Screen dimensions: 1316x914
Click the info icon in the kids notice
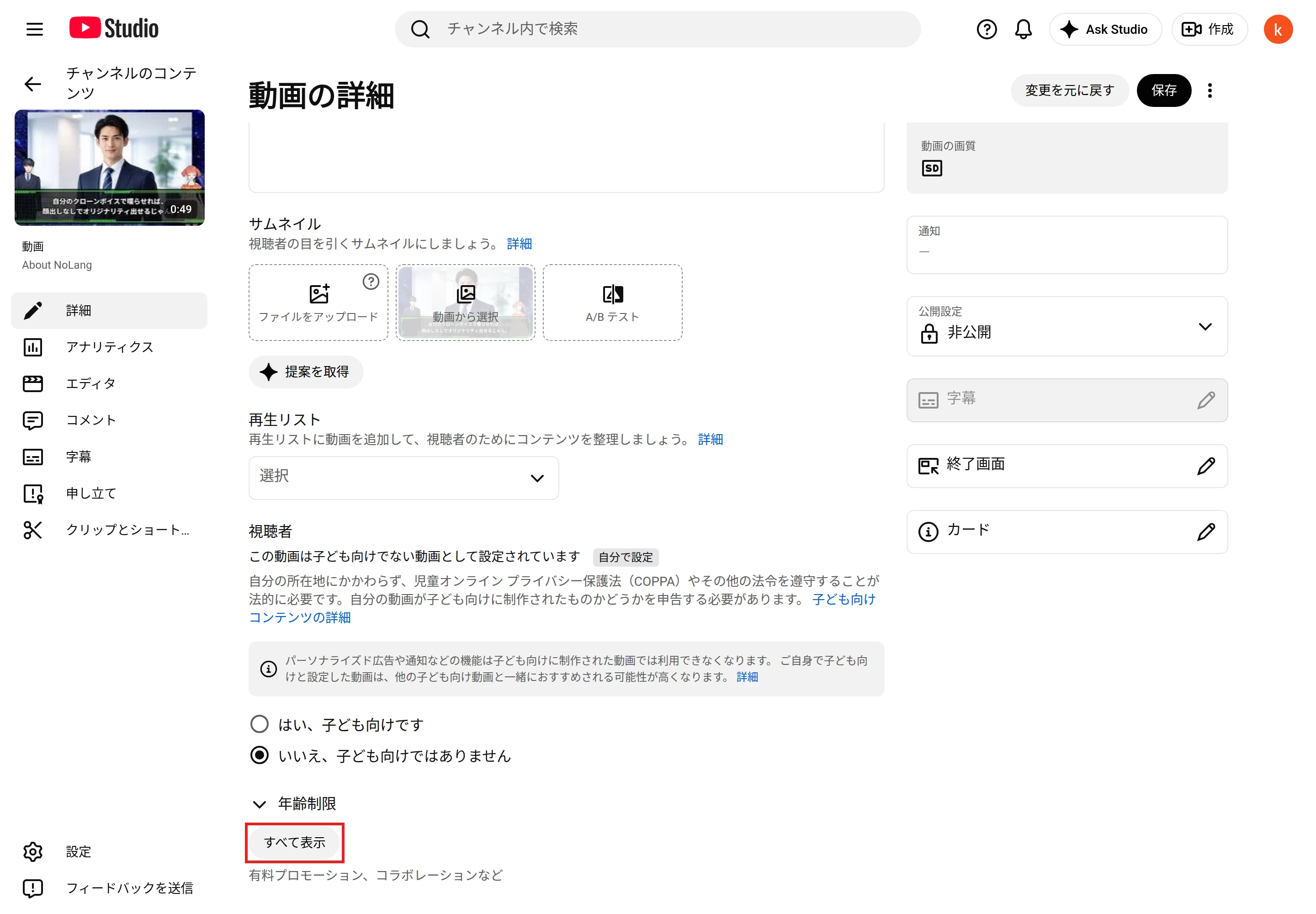(x=269, y=668)
